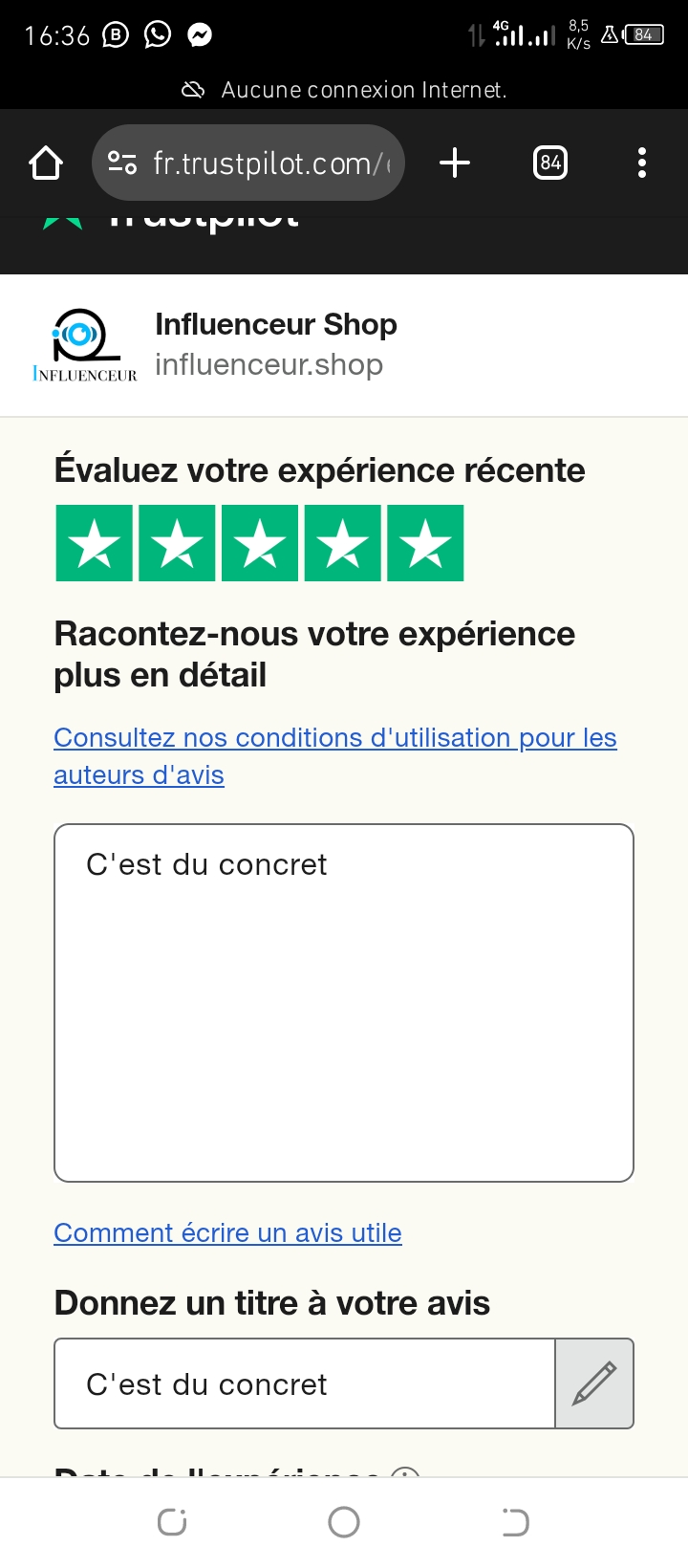Select the fourth rating star
Viewport: 688px width, 1568px height.
coord(342,544)
